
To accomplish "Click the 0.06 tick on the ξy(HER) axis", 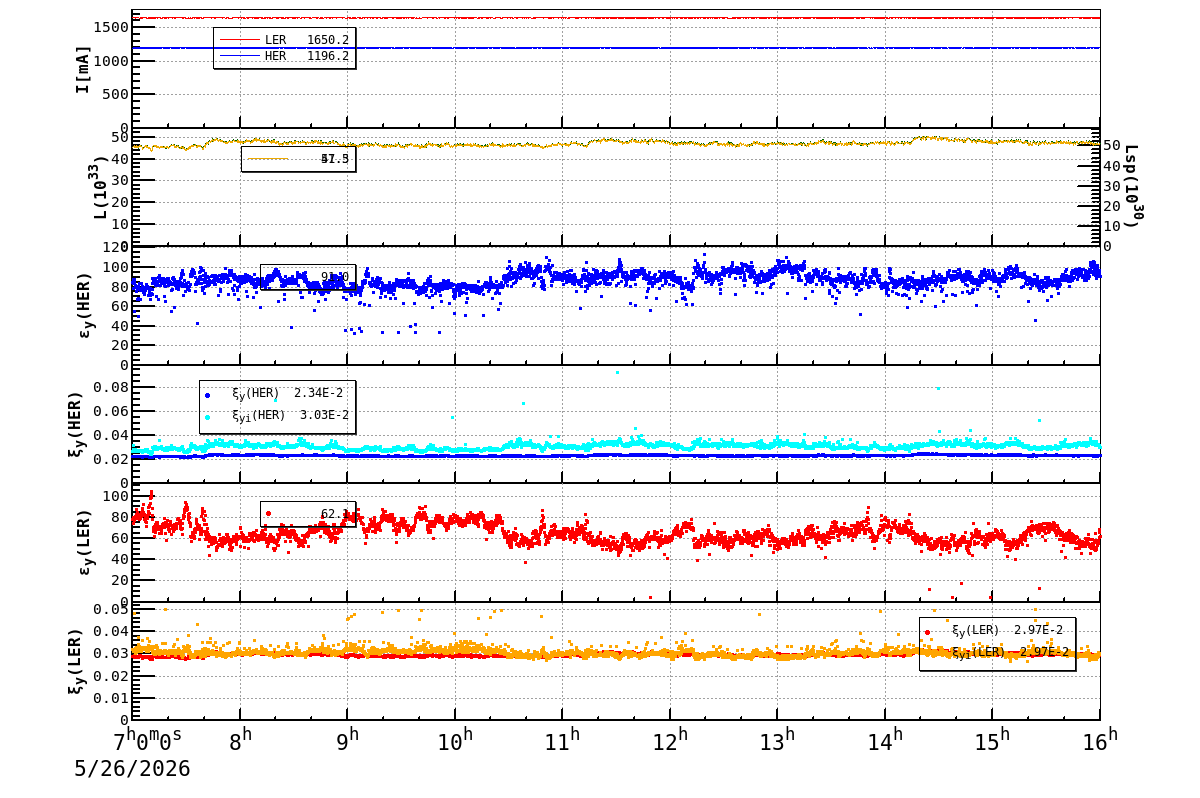I will (x=110, y=411).
